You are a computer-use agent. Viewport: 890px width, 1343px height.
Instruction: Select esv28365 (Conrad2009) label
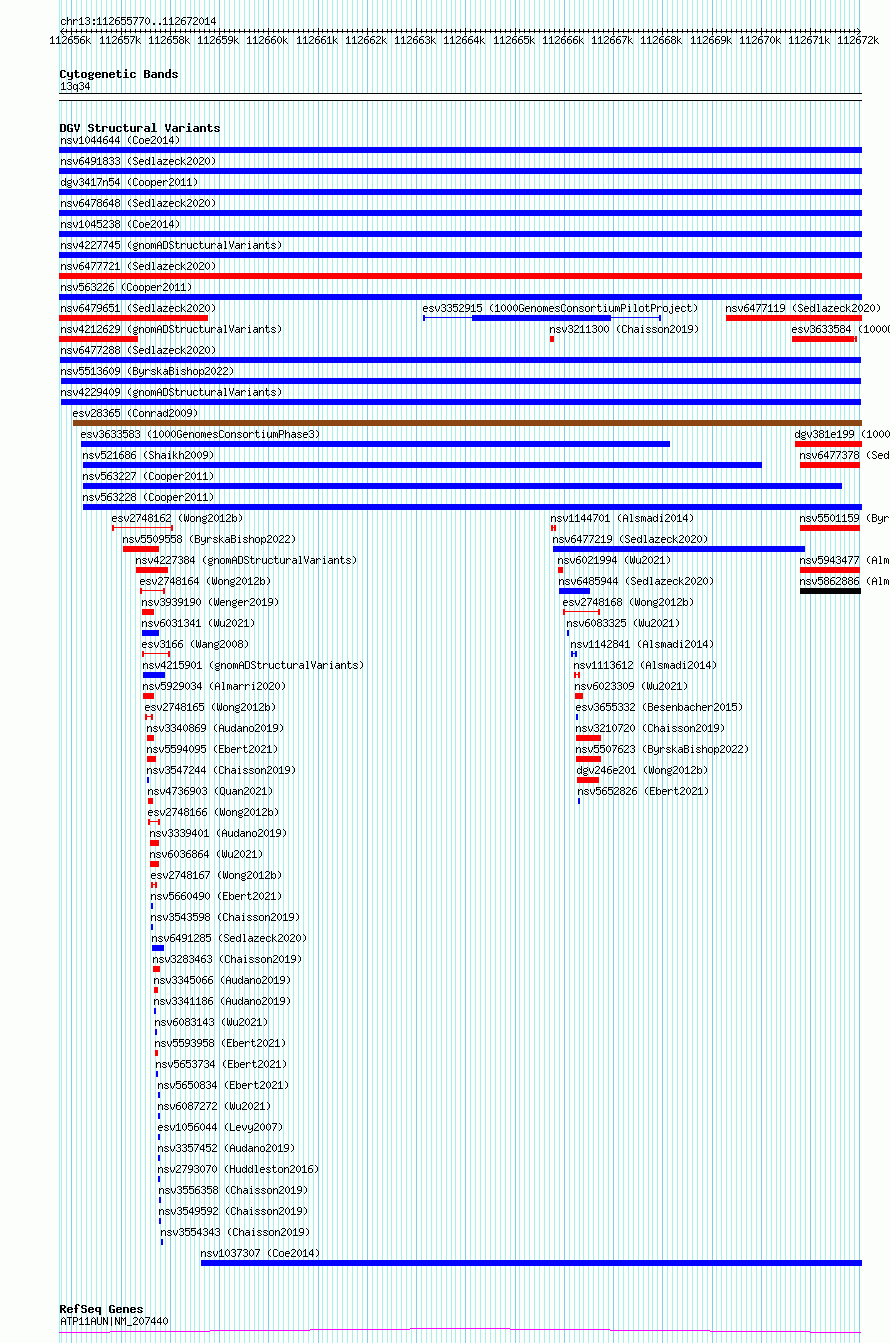click(x=135, y=413)
